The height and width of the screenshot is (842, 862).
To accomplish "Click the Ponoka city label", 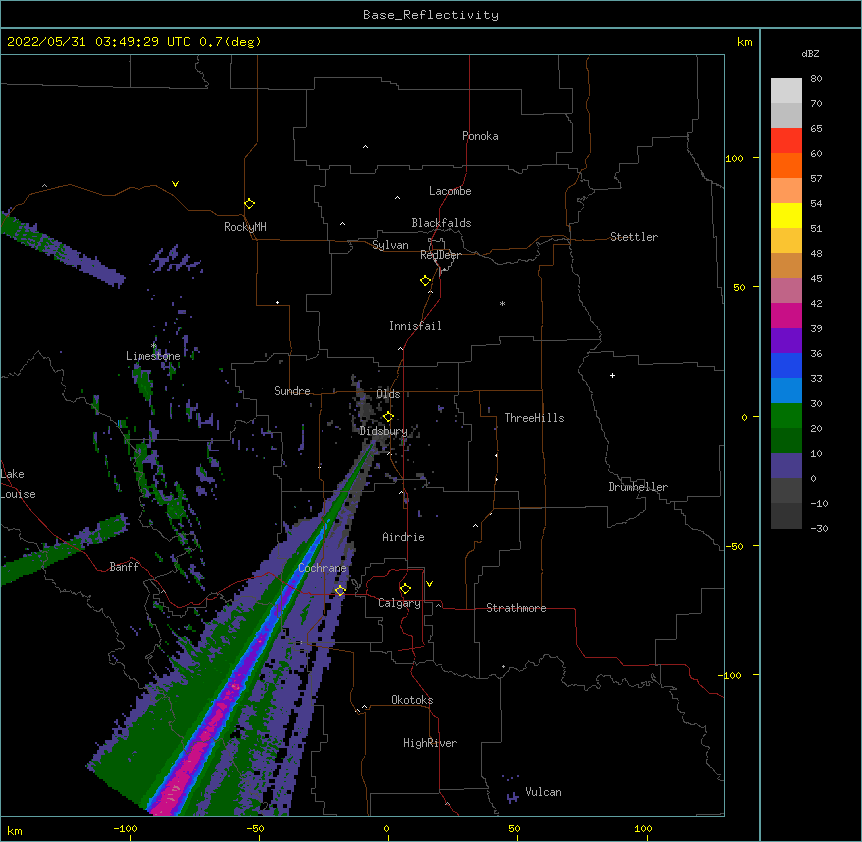I will coord(480,136).
